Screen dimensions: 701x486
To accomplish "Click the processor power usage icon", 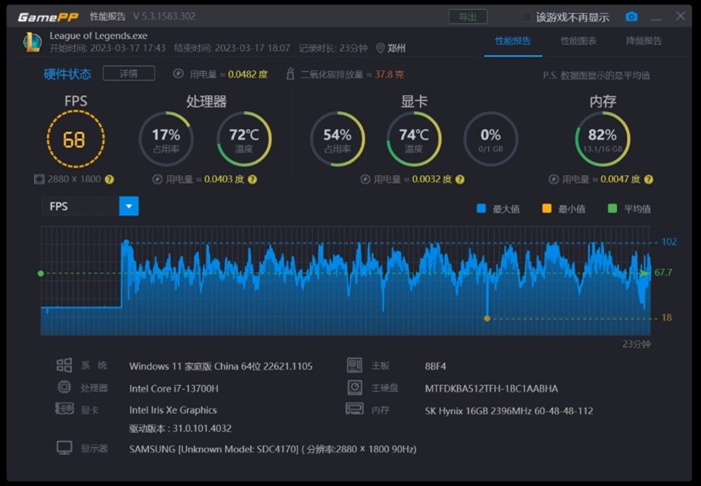I will (x=157, y=179).
